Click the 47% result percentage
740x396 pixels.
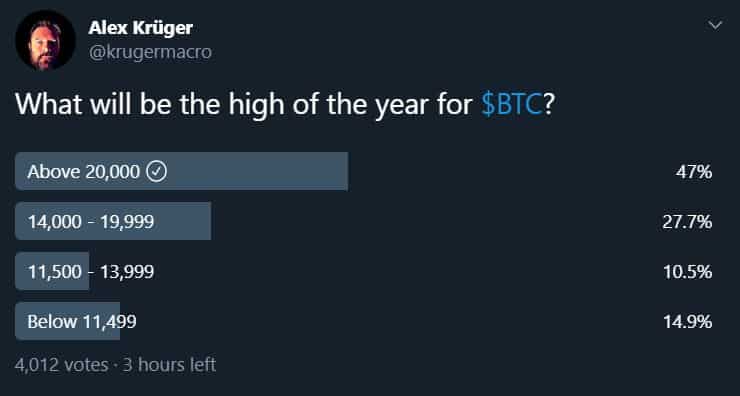(693, 172)
